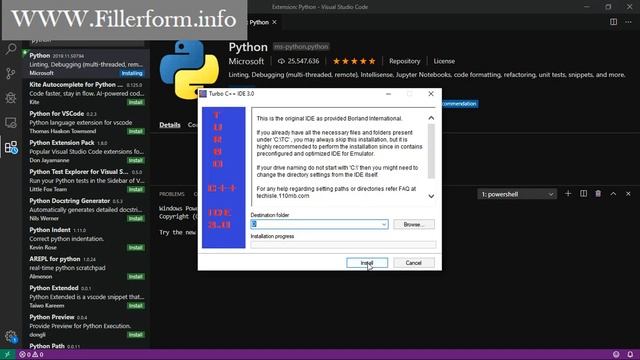Image resolution: width=640 pixels, height=360 pixels.
Task: Open the 1: powershell terminal dropdown
Action: click(516, 194)
